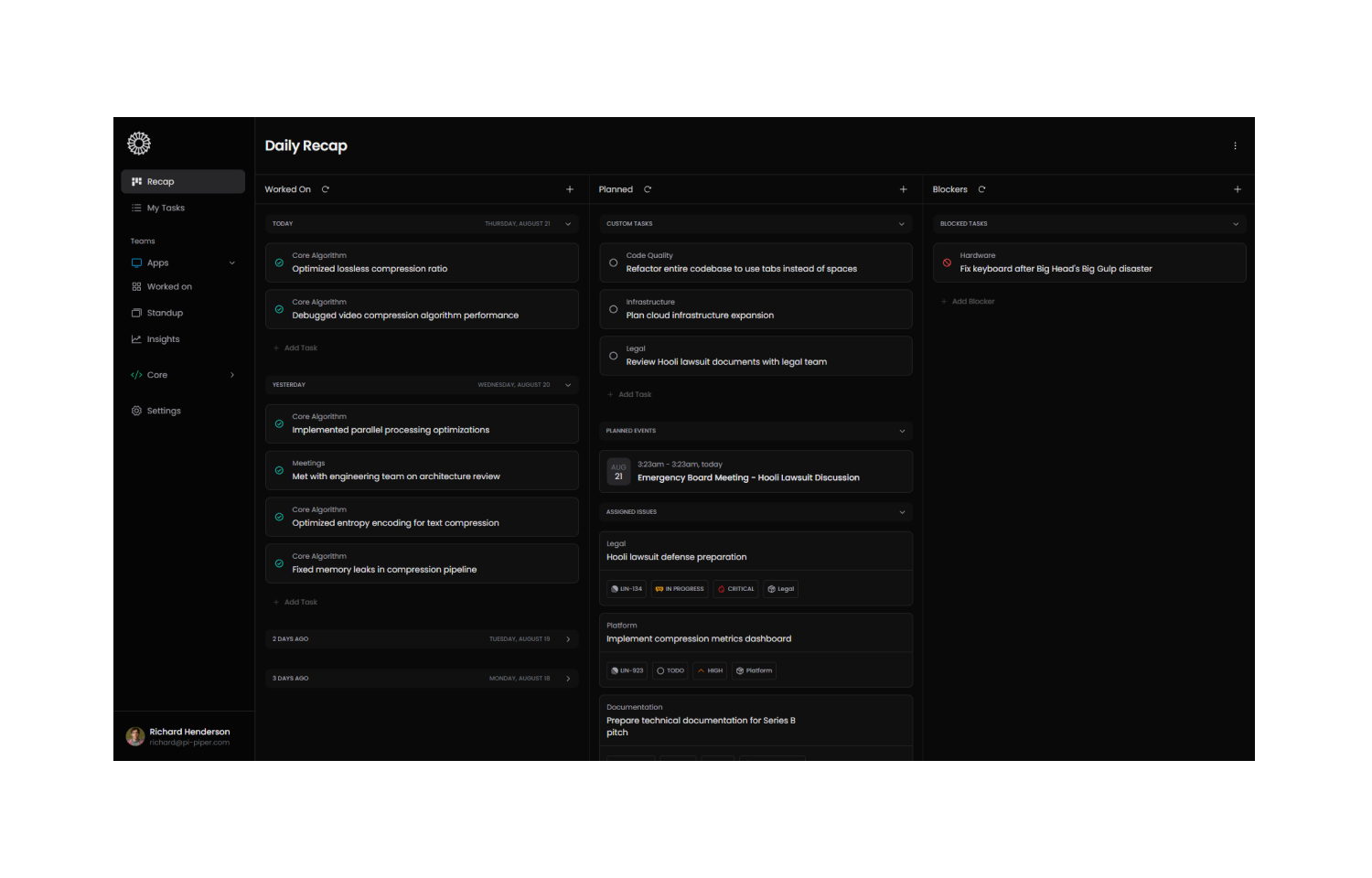Uncheck 'Optimized lossless compression ratio' task
Screen dimensions: 1372x878
tap(278, 262)
